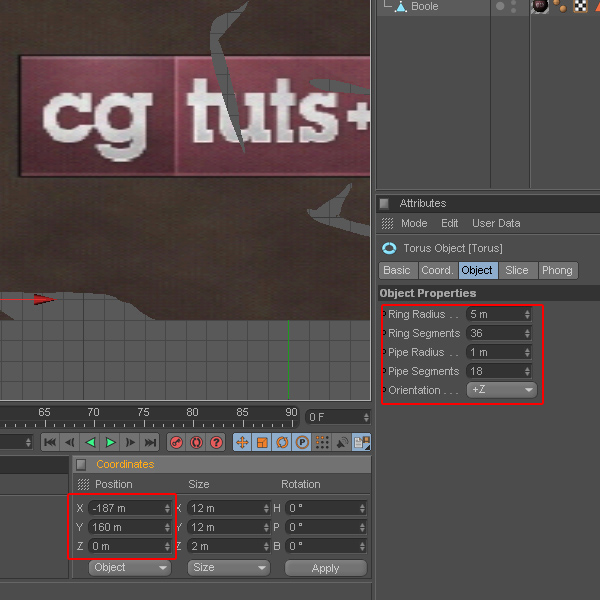Open the playback options icon at toolbar end

pyautogui.click(x=362, y=443)
